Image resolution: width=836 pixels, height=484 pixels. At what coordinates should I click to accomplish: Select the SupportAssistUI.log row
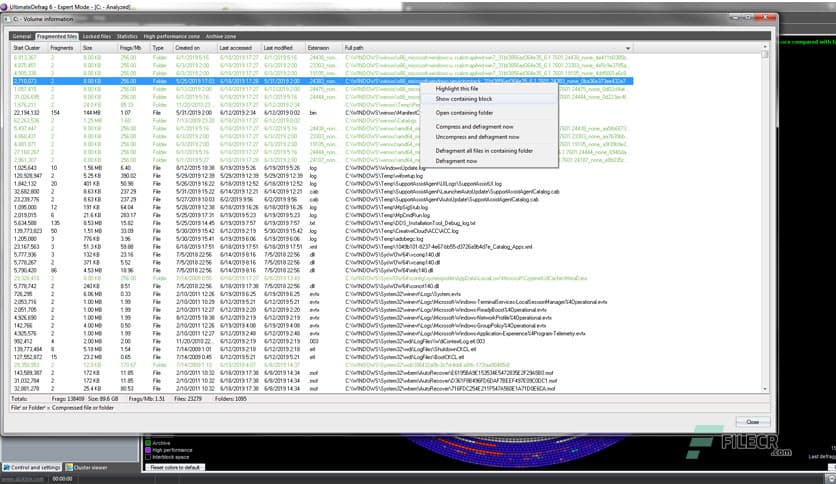pyautogui.click(x=323, y=183)
